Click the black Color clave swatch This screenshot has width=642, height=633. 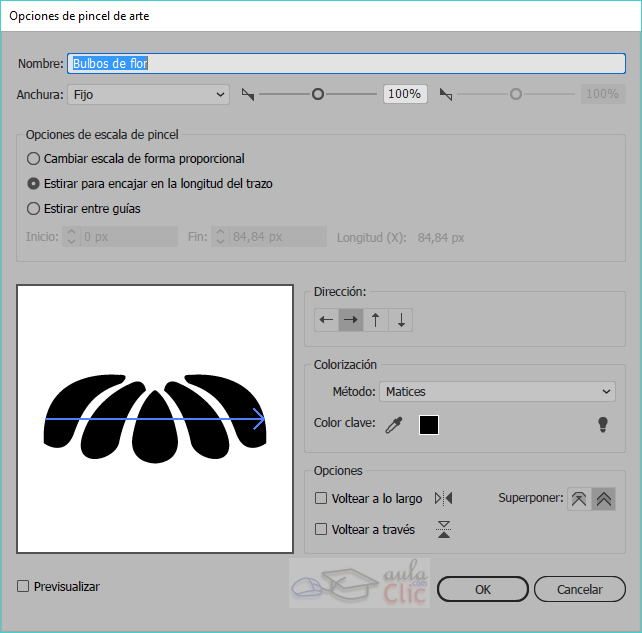[429, 425]
